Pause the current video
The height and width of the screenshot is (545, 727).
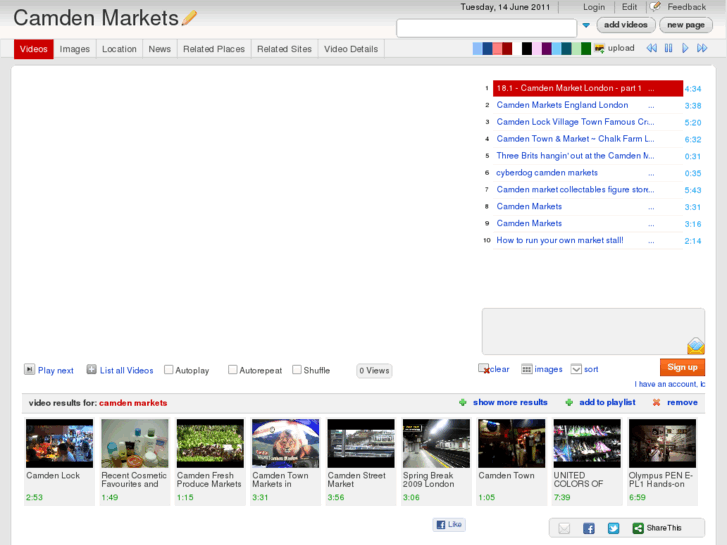[x=668, y=48]
